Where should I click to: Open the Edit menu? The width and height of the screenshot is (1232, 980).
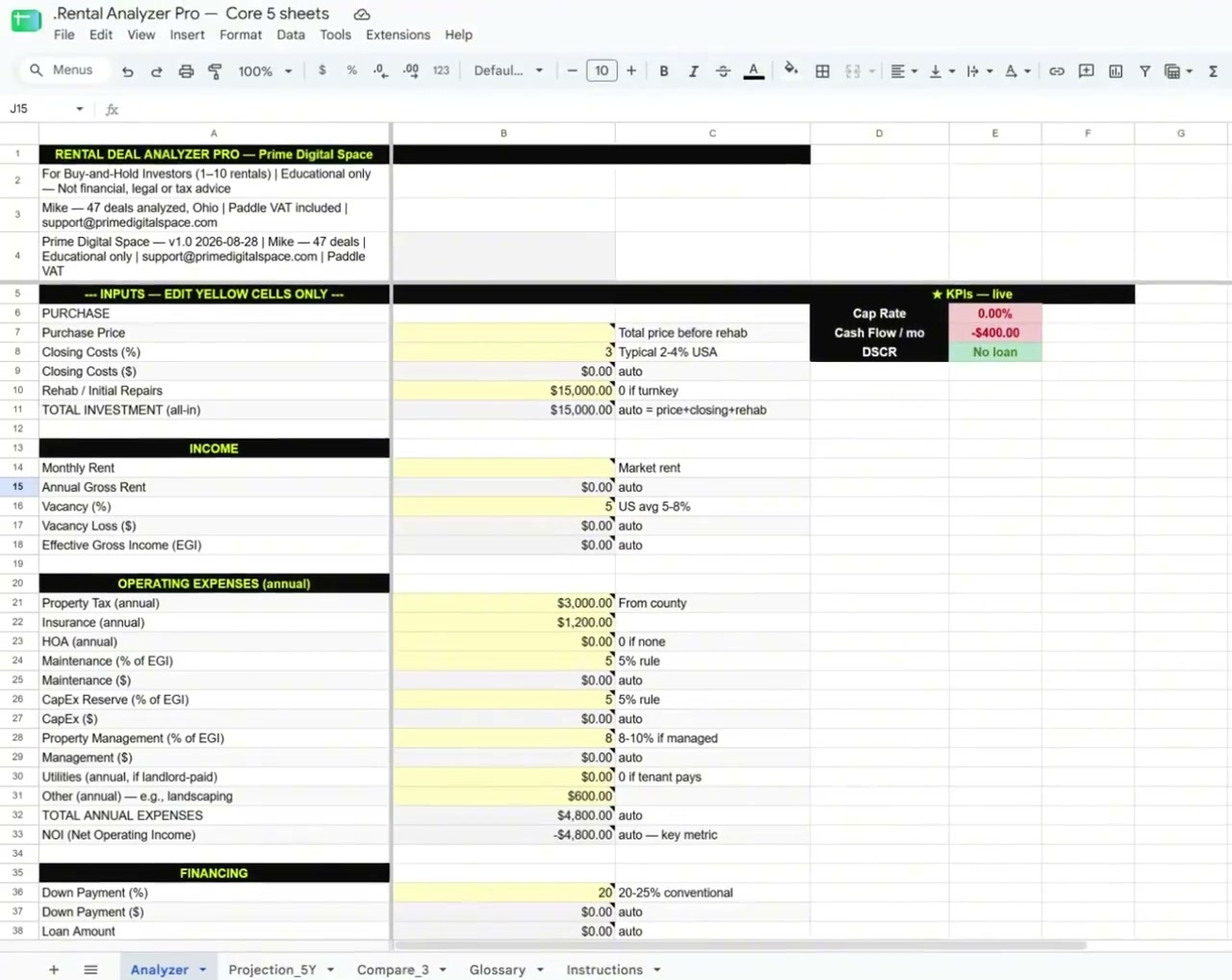coord(101,35)
